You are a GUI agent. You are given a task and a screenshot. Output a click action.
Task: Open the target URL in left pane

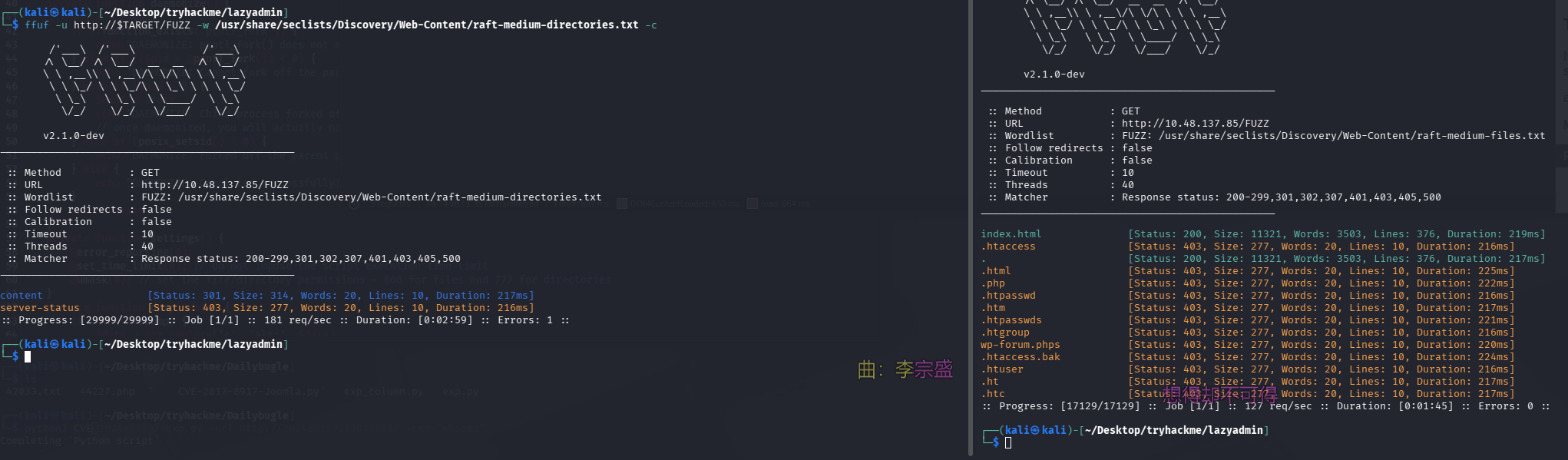point(214,185)
